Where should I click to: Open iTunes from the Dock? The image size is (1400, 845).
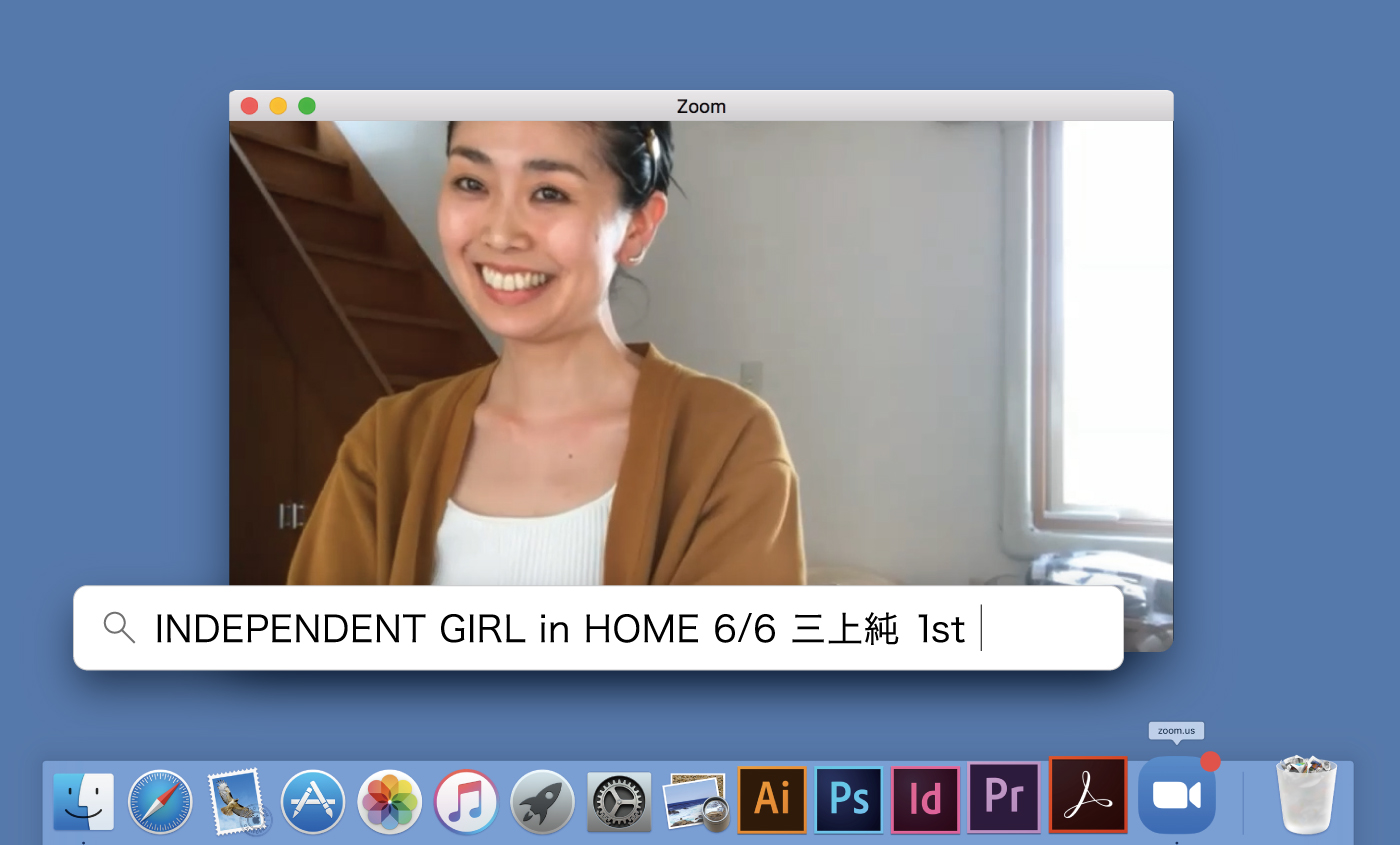[x=466, y=801]
